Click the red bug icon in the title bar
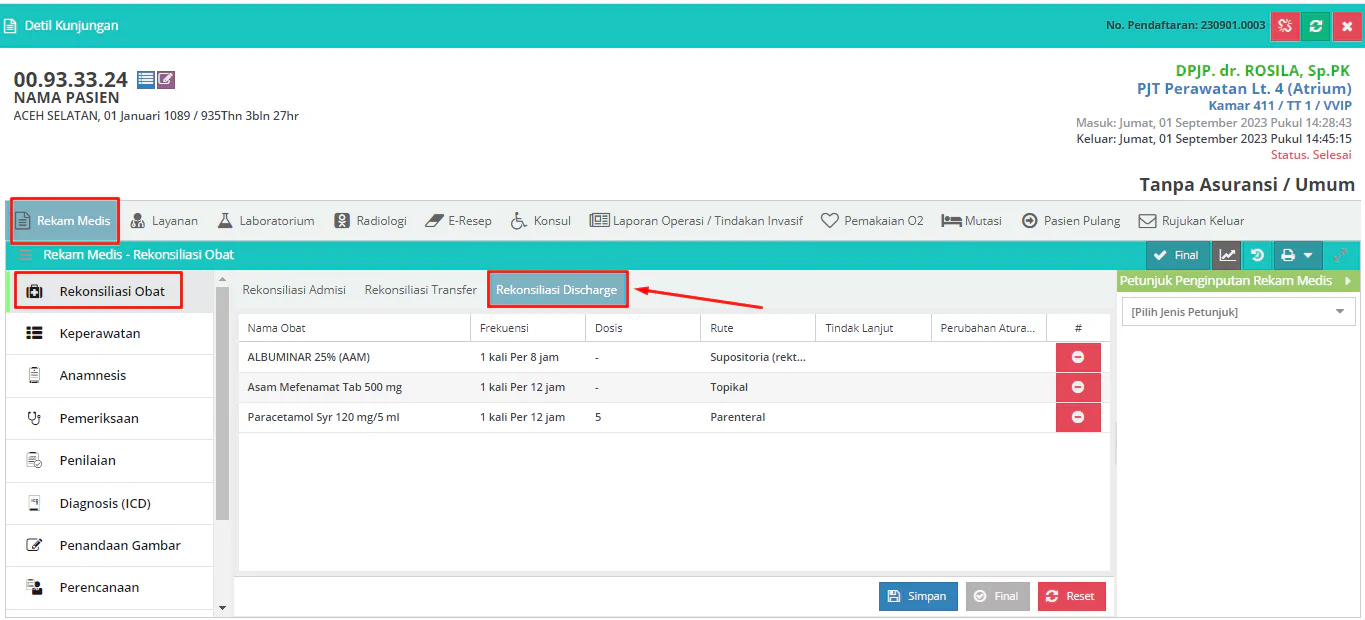 click(1285, 26)
